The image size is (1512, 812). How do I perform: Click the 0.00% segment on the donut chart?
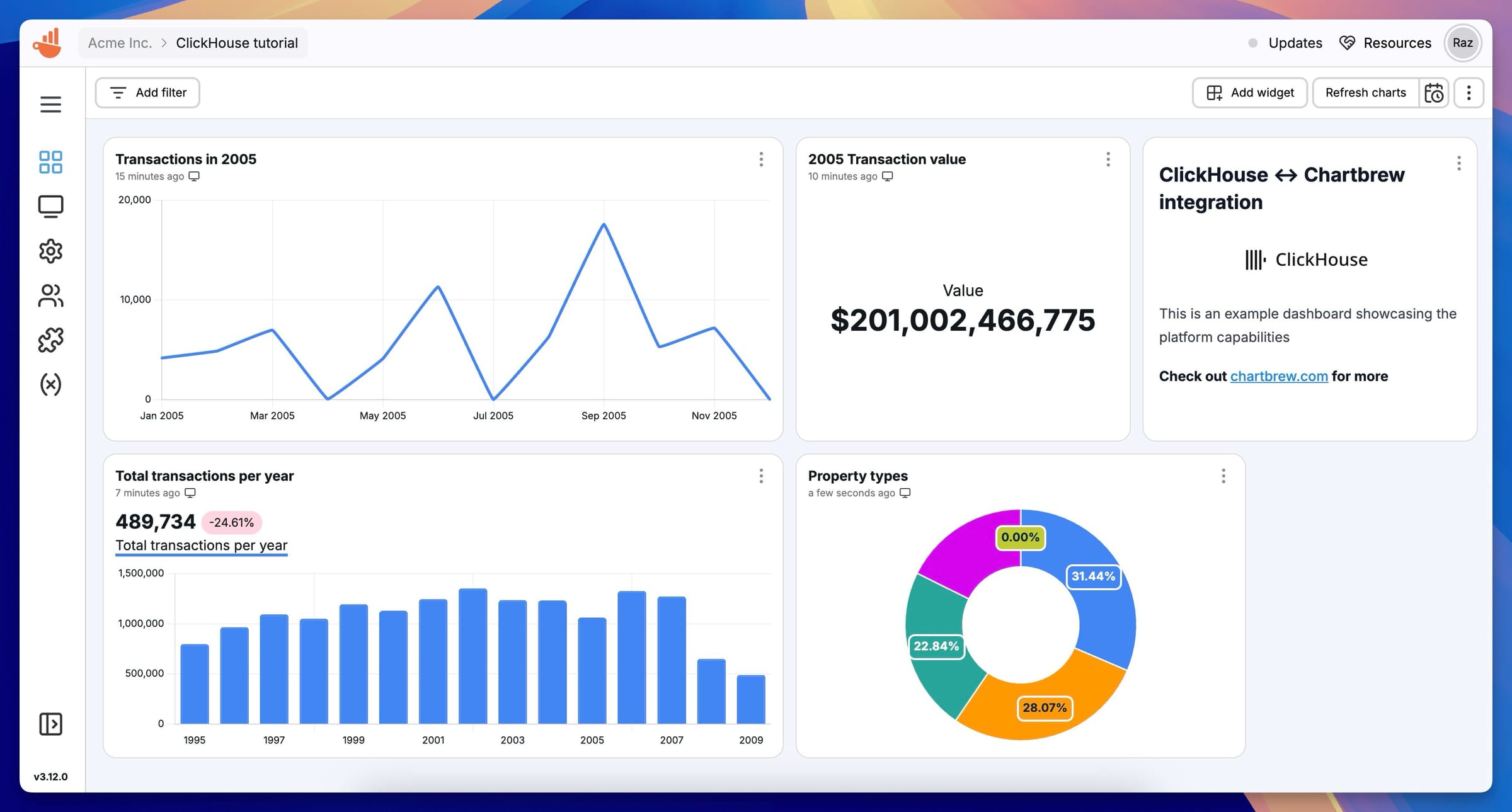tap(1021, 537)
